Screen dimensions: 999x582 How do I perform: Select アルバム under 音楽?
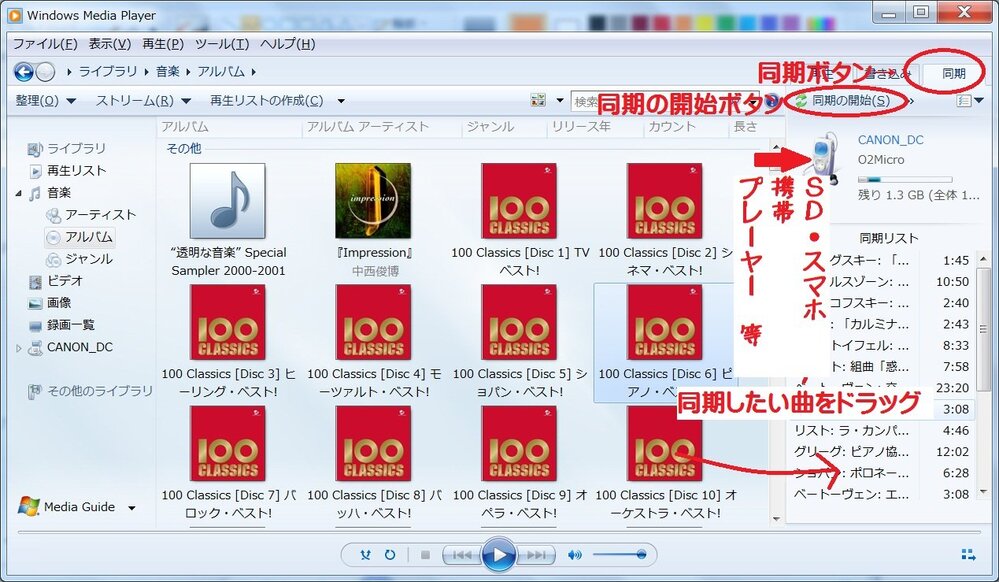89,237
